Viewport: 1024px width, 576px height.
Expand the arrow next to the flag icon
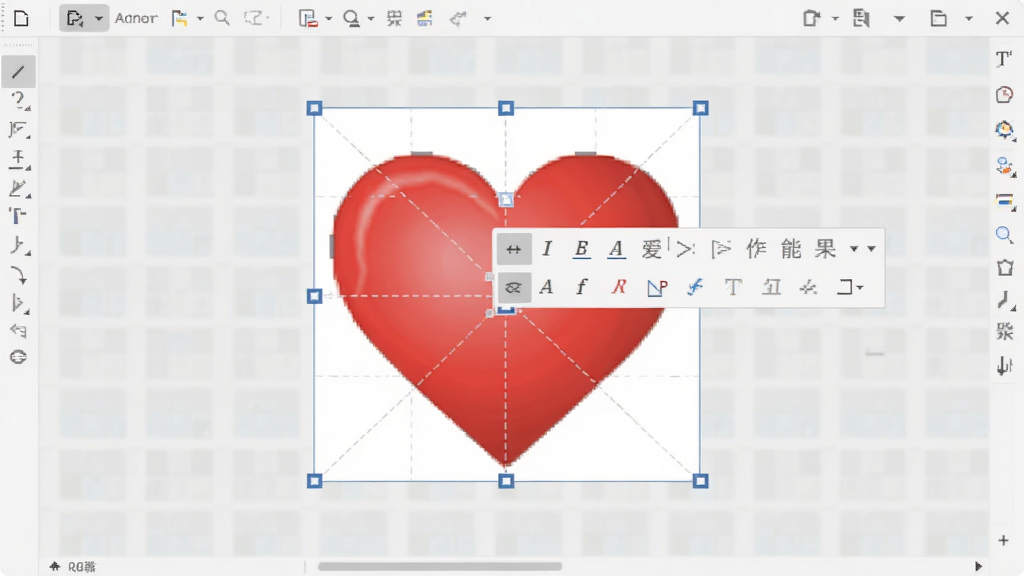pyautogui.click(x=200, y=19)
